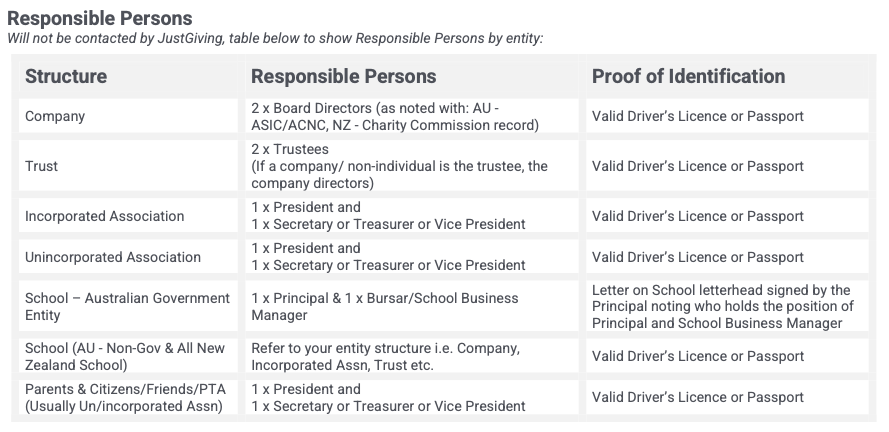889x432 pixels.
Task: Select the Responsible Persons column header
Action: point(412,77)
